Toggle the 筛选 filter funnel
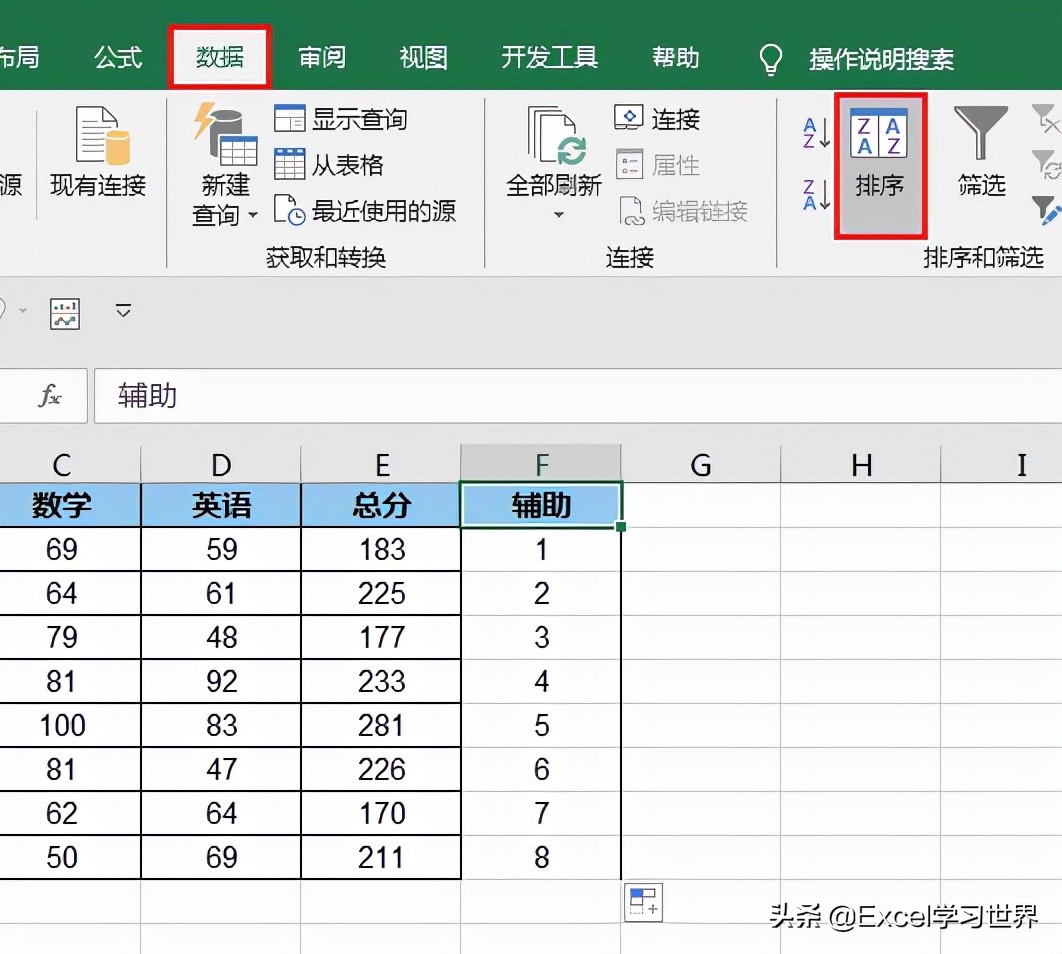This screenshot has width=1062, height=954. [981, 152]
